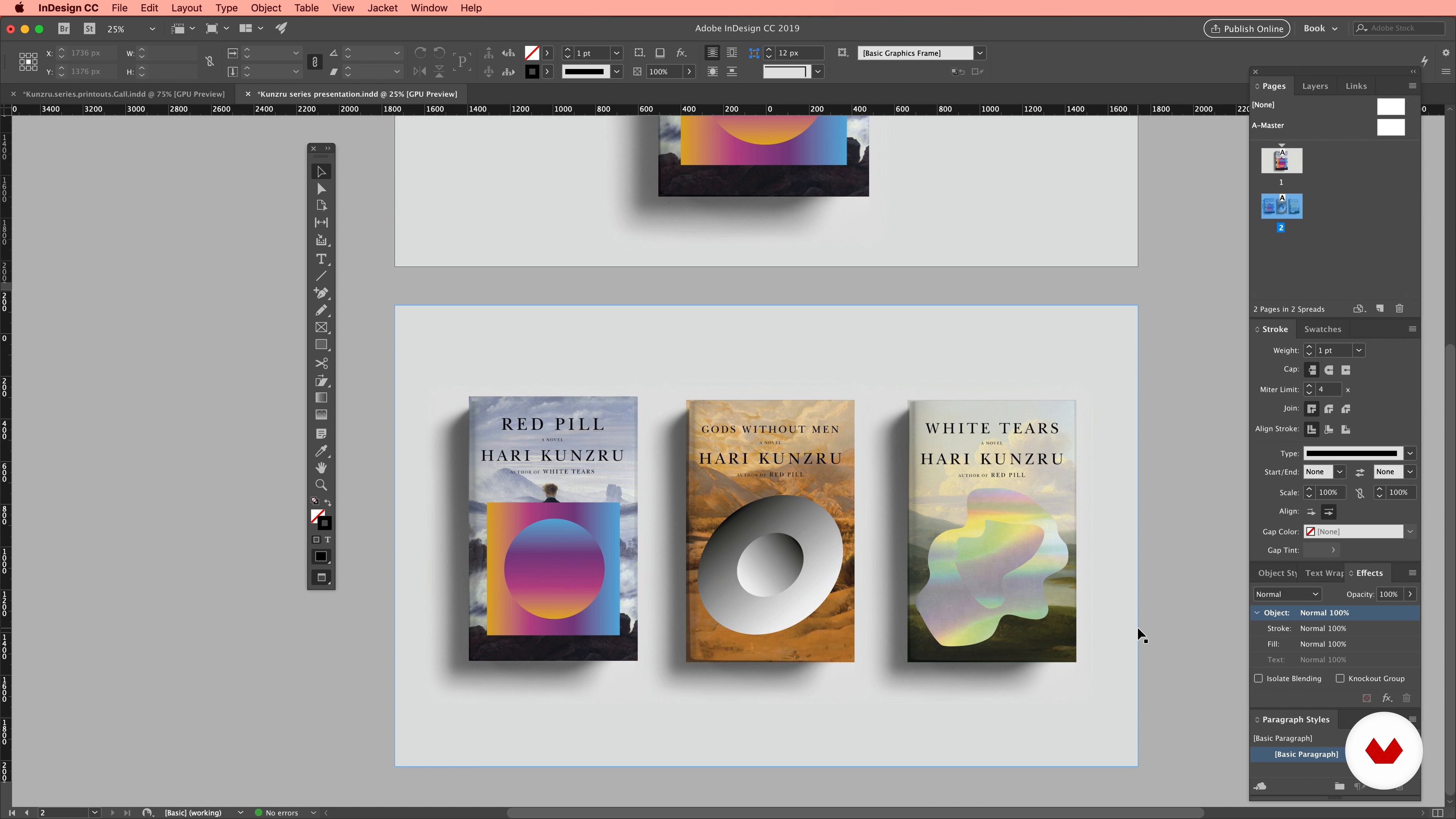
Task: Click the Adobe Stock search field
Action: point(1398,28)
